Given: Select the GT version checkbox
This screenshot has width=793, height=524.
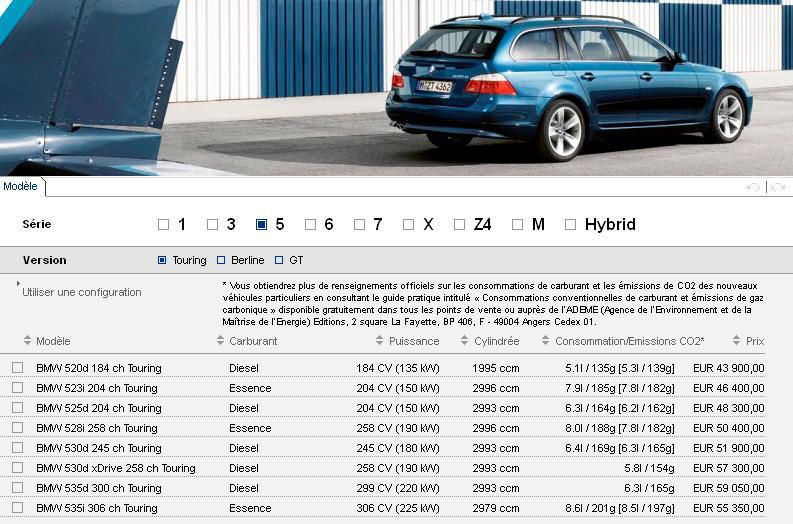Looking at the screenshot, I should 279,260.
